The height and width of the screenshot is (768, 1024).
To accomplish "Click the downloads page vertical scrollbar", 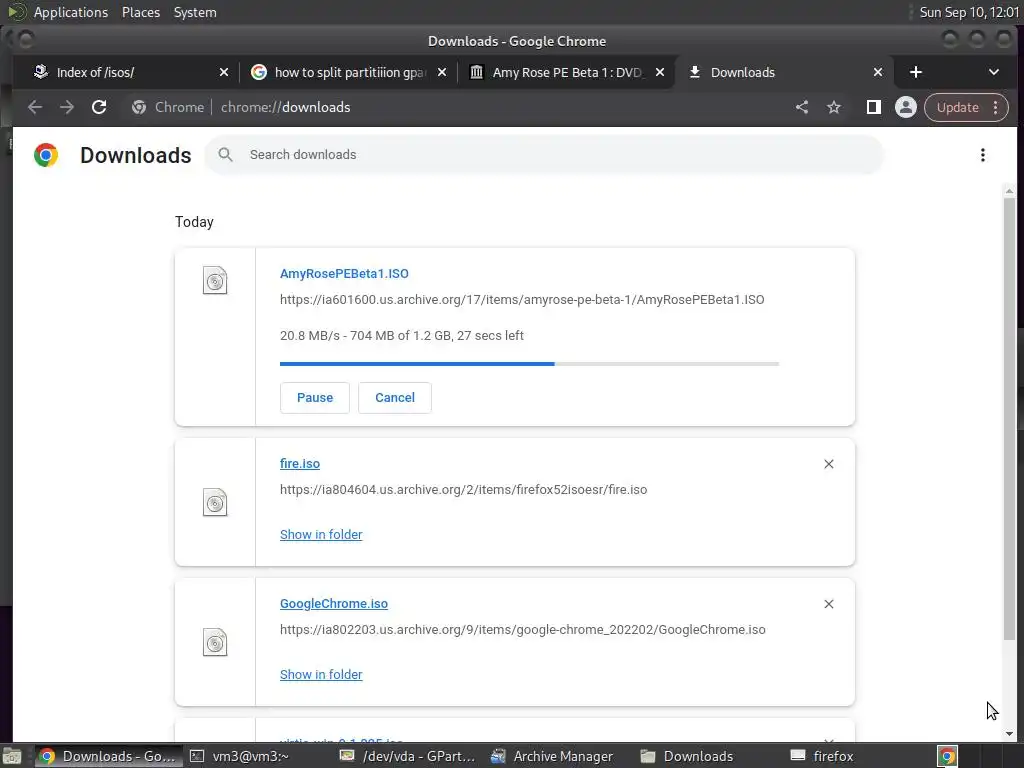I will pyautogui.click(x=1009, y=418).
